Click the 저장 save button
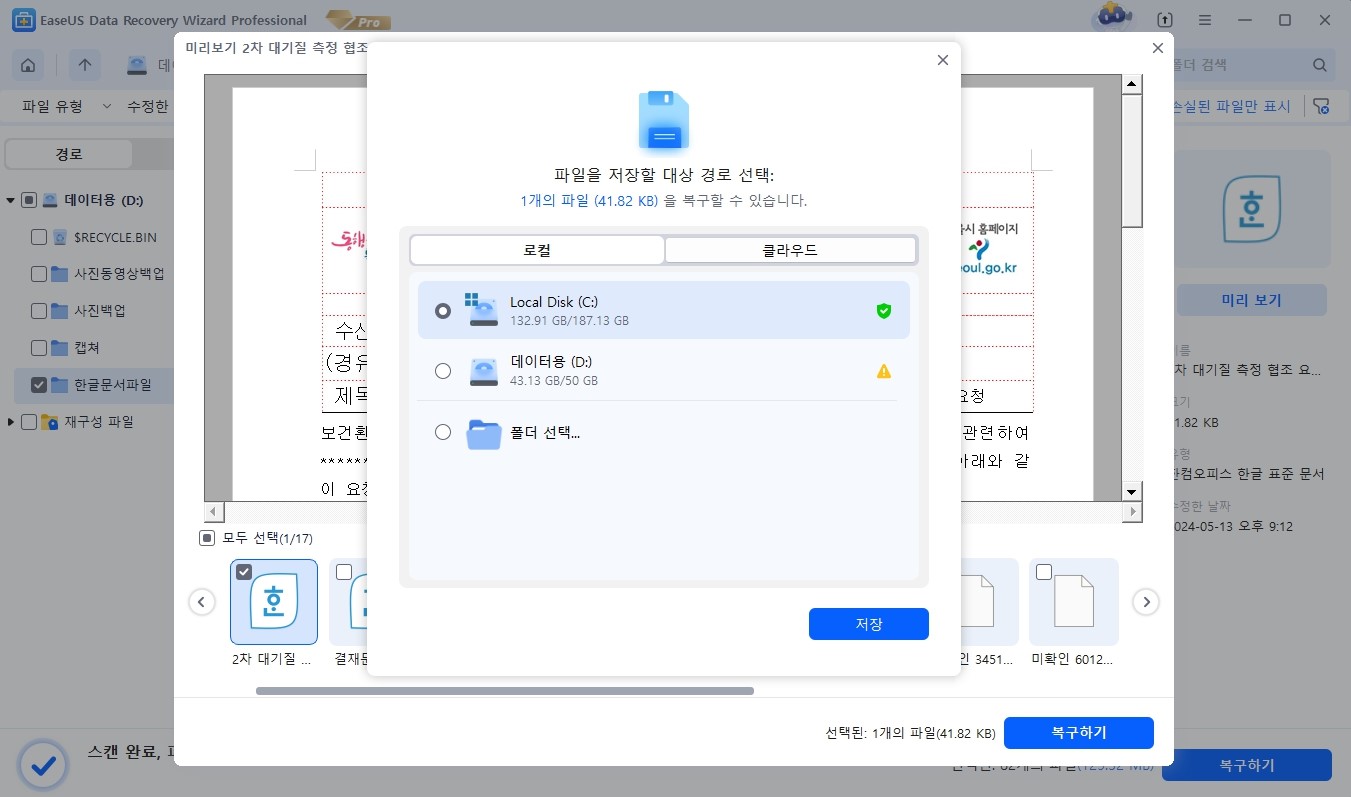The image size is (1351, 797). click(868, 623)
